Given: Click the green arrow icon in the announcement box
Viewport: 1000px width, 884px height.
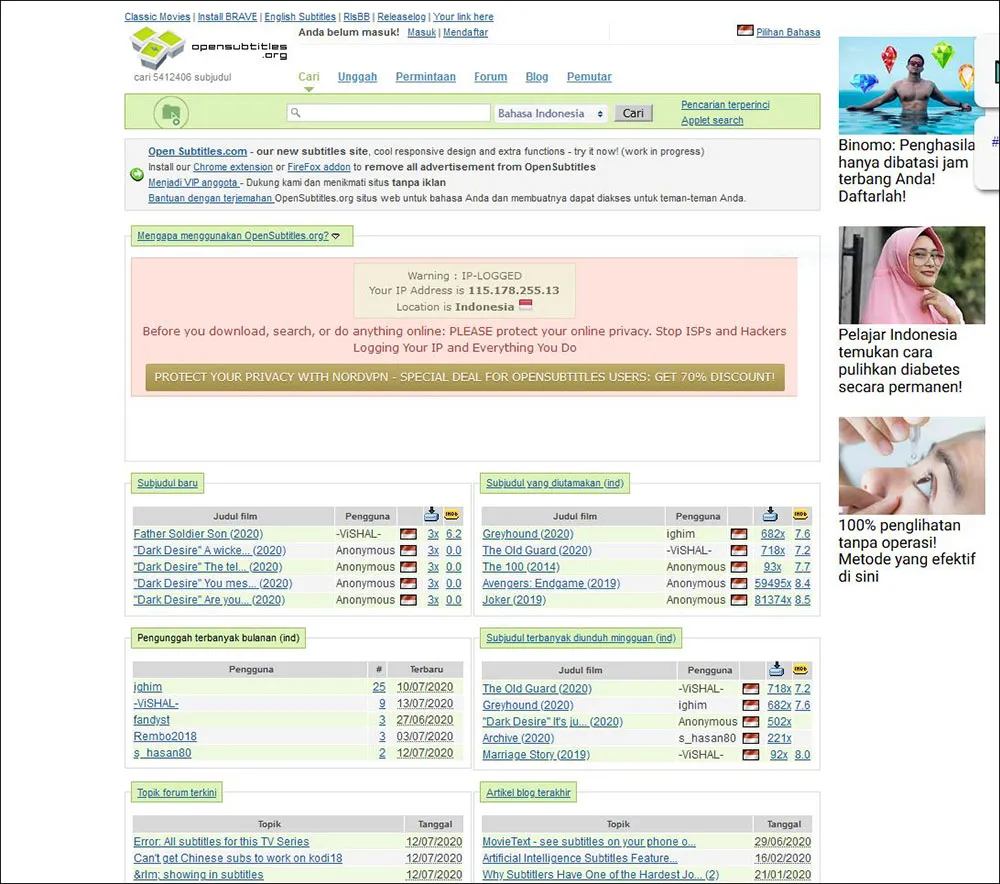Looking at the screenshot, I should (137, 175).
